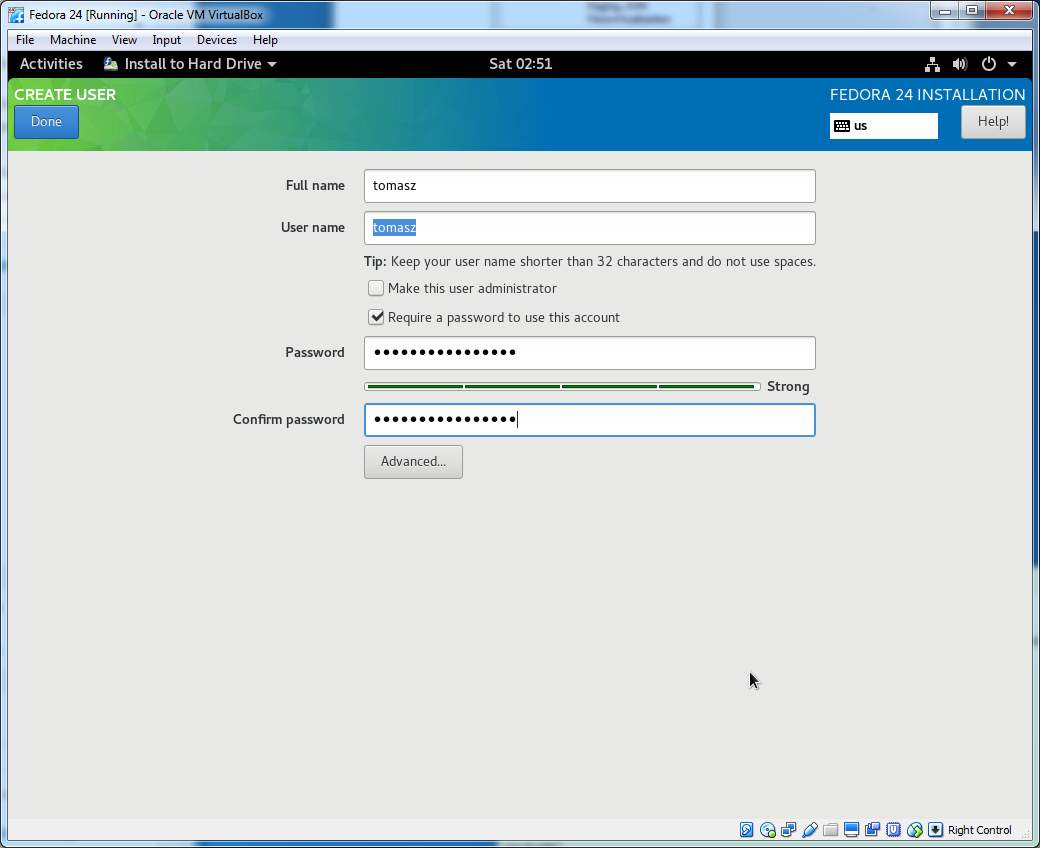Click the user name tip text

[590, 262]
